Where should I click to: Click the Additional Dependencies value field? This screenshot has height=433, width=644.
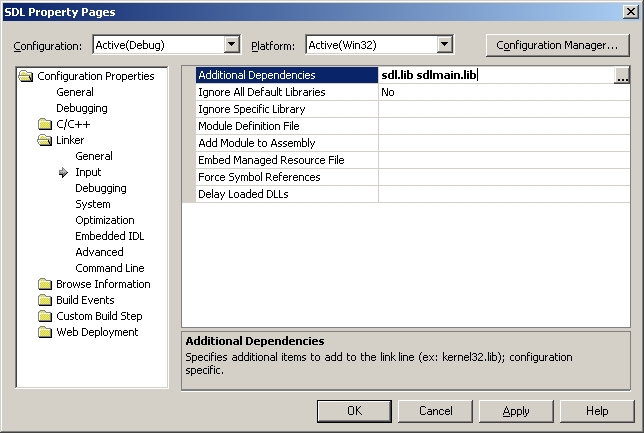tap(496, 75)
